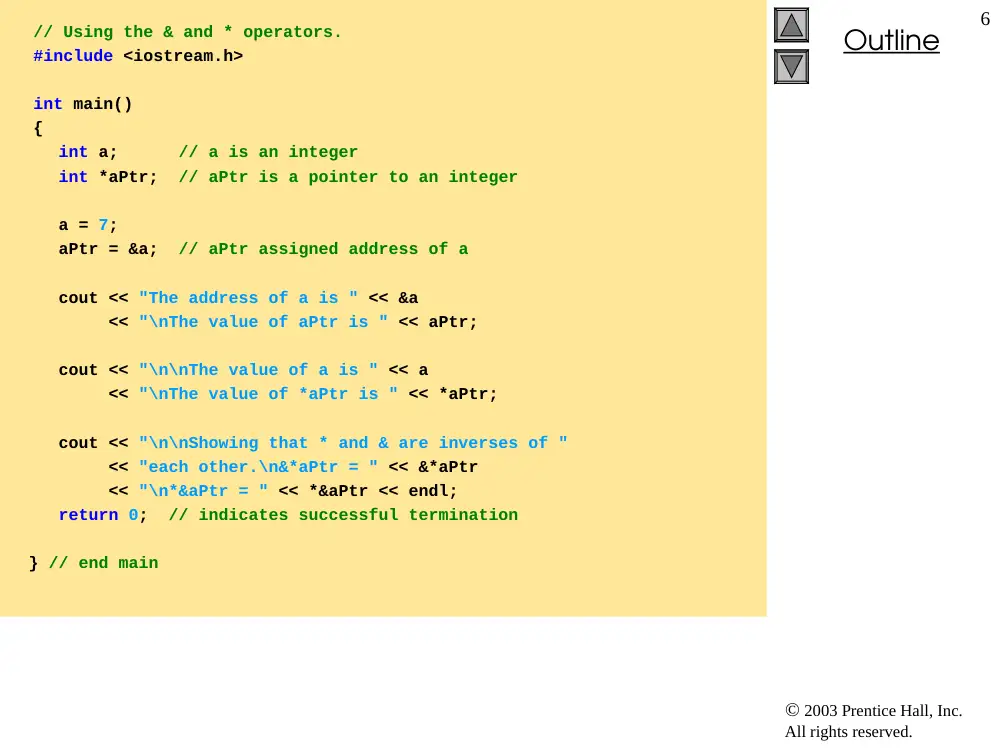Click the "aPtr = &a;" statement

click(x=108, y=249)
